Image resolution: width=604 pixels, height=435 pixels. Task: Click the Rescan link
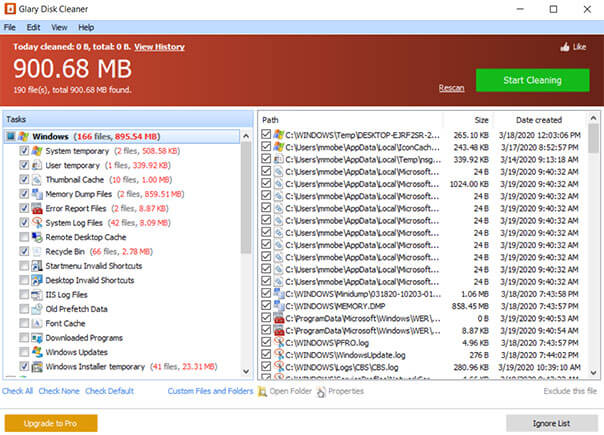click(451, 88)
